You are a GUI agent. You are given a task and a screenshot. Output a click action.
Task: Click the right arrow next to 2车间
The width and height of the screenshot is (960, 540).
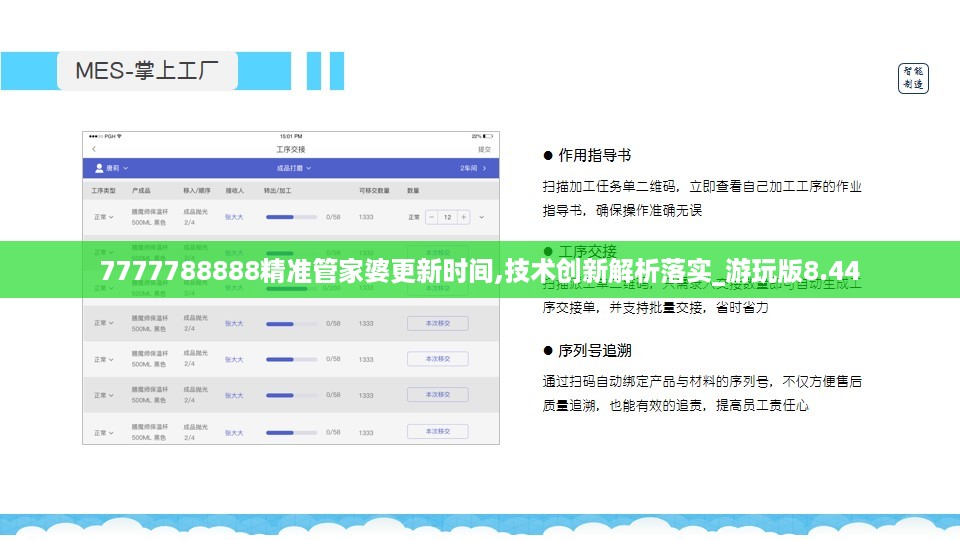pos(485,168)
